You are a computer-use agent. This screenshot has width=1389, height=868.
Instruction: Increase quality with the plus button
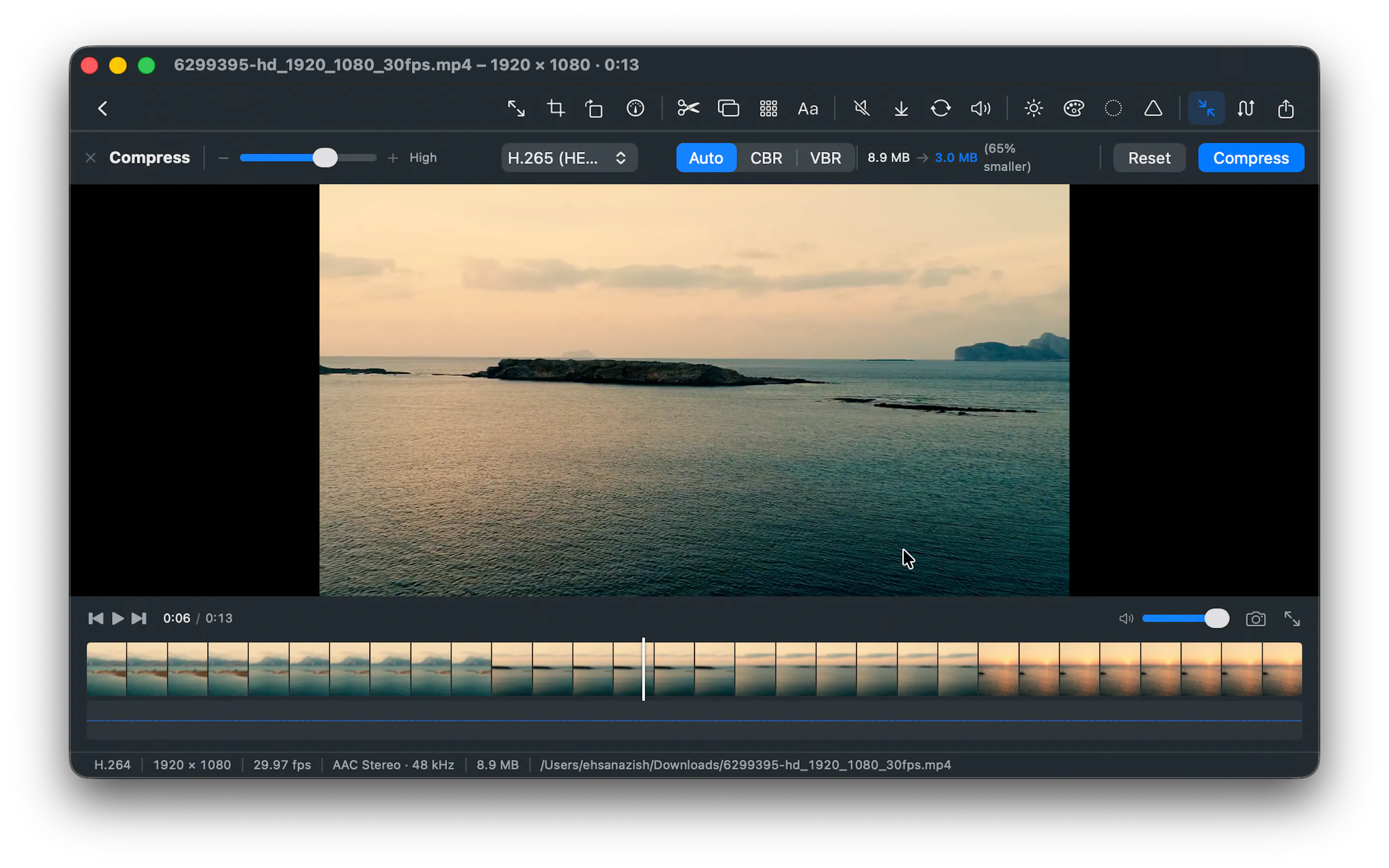(393, 158)
